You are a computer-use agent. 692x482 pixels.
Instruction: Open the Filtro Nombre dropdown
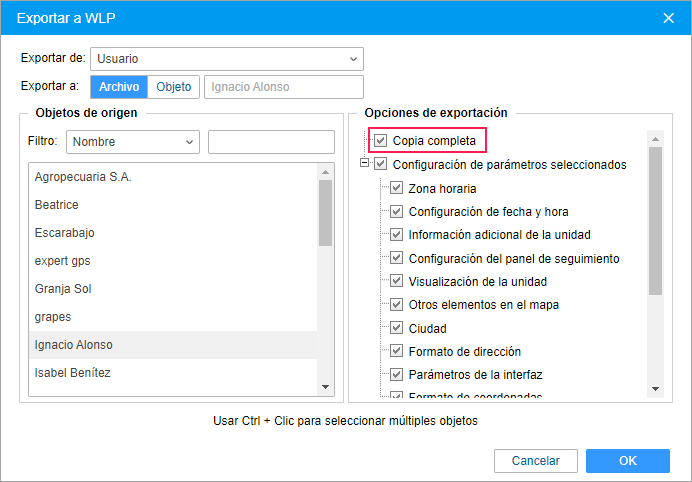coord(133,141)
